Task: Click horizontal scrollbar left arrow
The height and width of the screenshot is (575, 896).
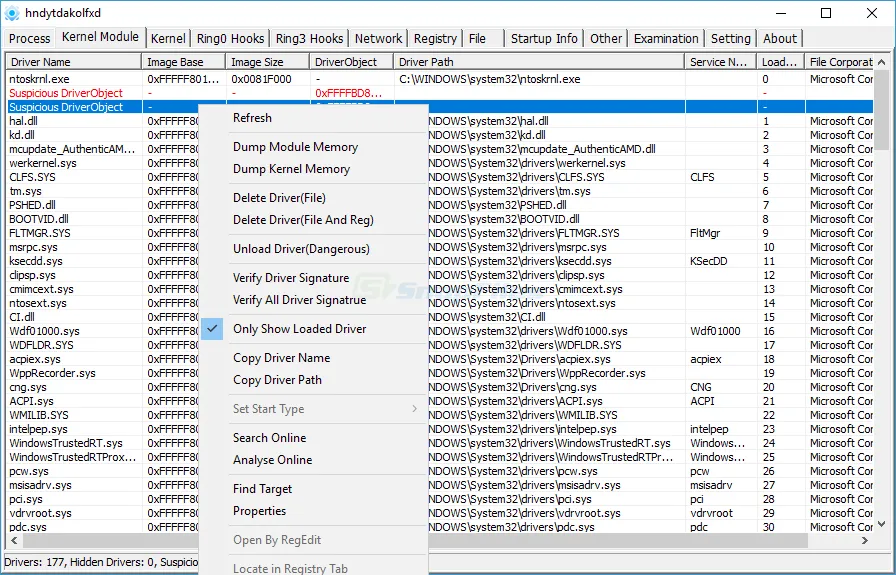Action: click(14, 540)
